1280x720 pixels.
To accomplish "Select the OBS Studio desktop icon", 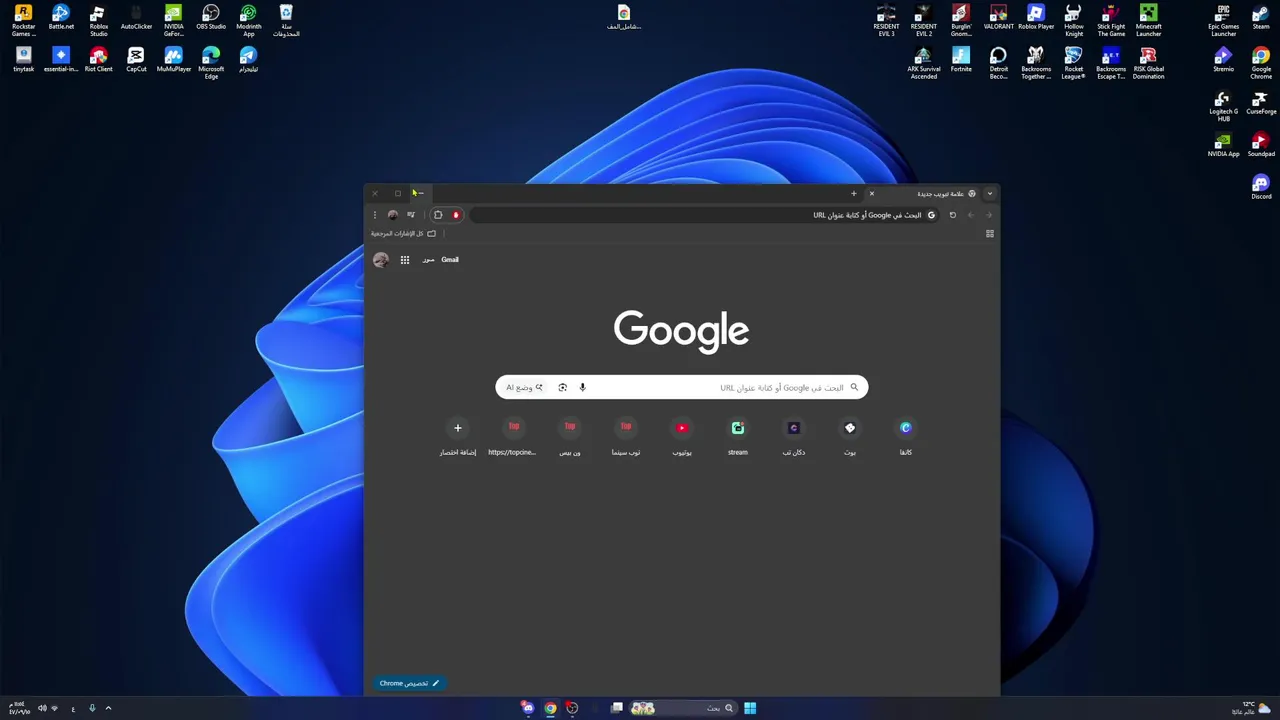I will click(x=211, y=17).
